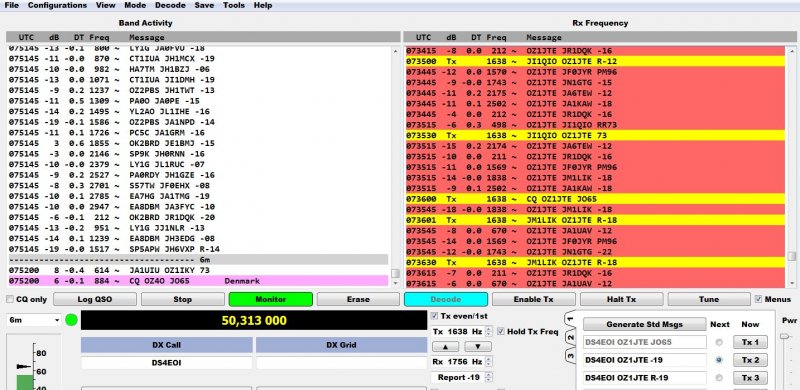Select the yellow row CQ OZ1JTE JO65
The height and width of the screenshot is (390, 800).
[x=595, y=199]
